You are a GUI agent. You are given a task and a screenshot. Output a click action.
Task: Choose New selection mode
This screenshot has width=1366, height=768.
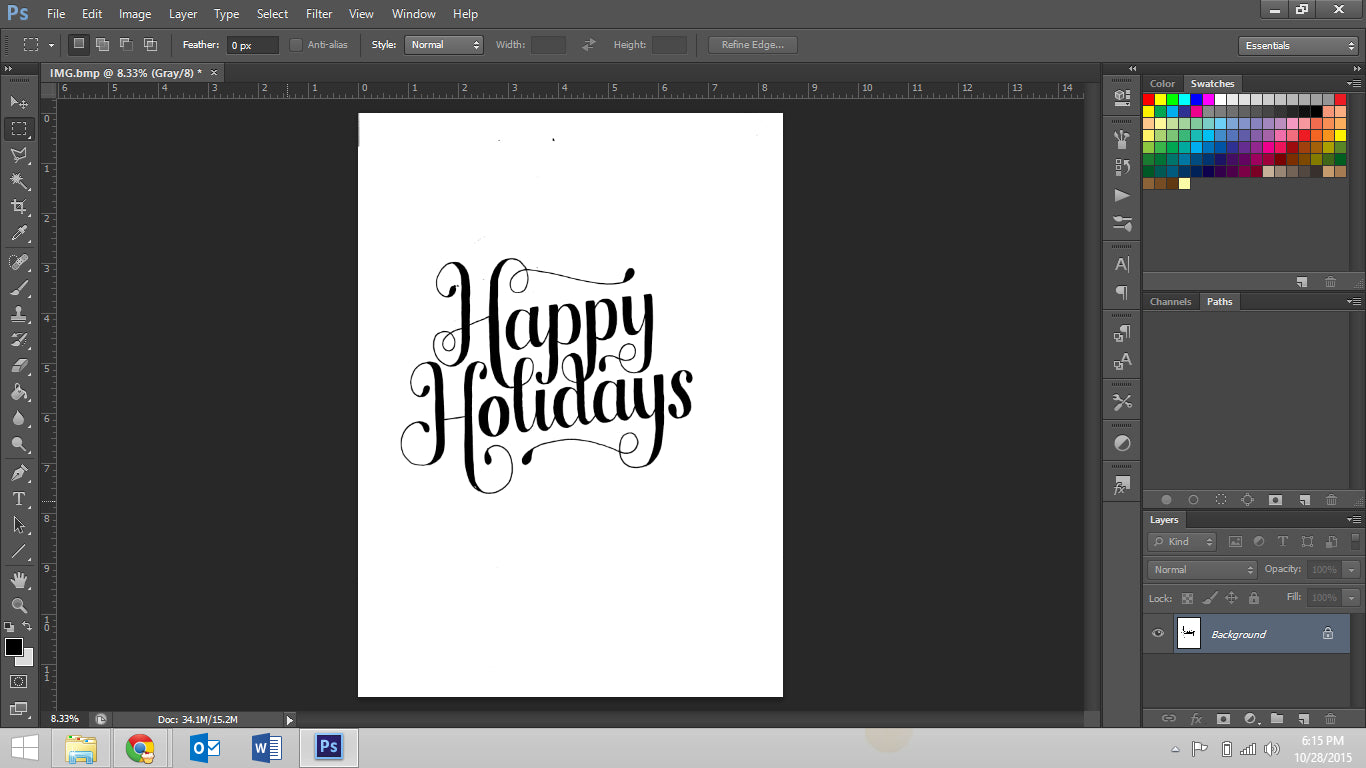(79, 44)
